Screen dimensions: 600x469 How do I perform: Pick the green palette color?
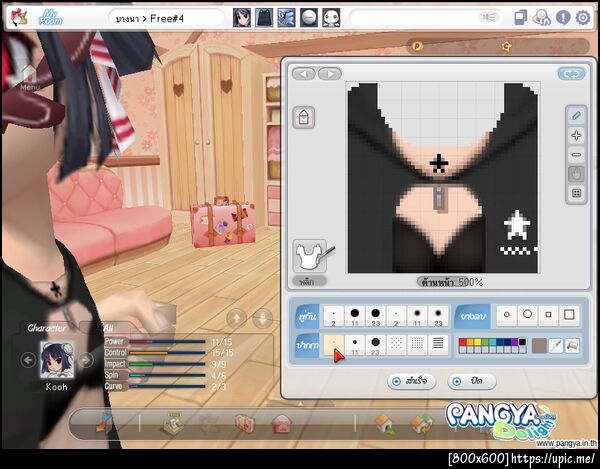pos(485,342)
